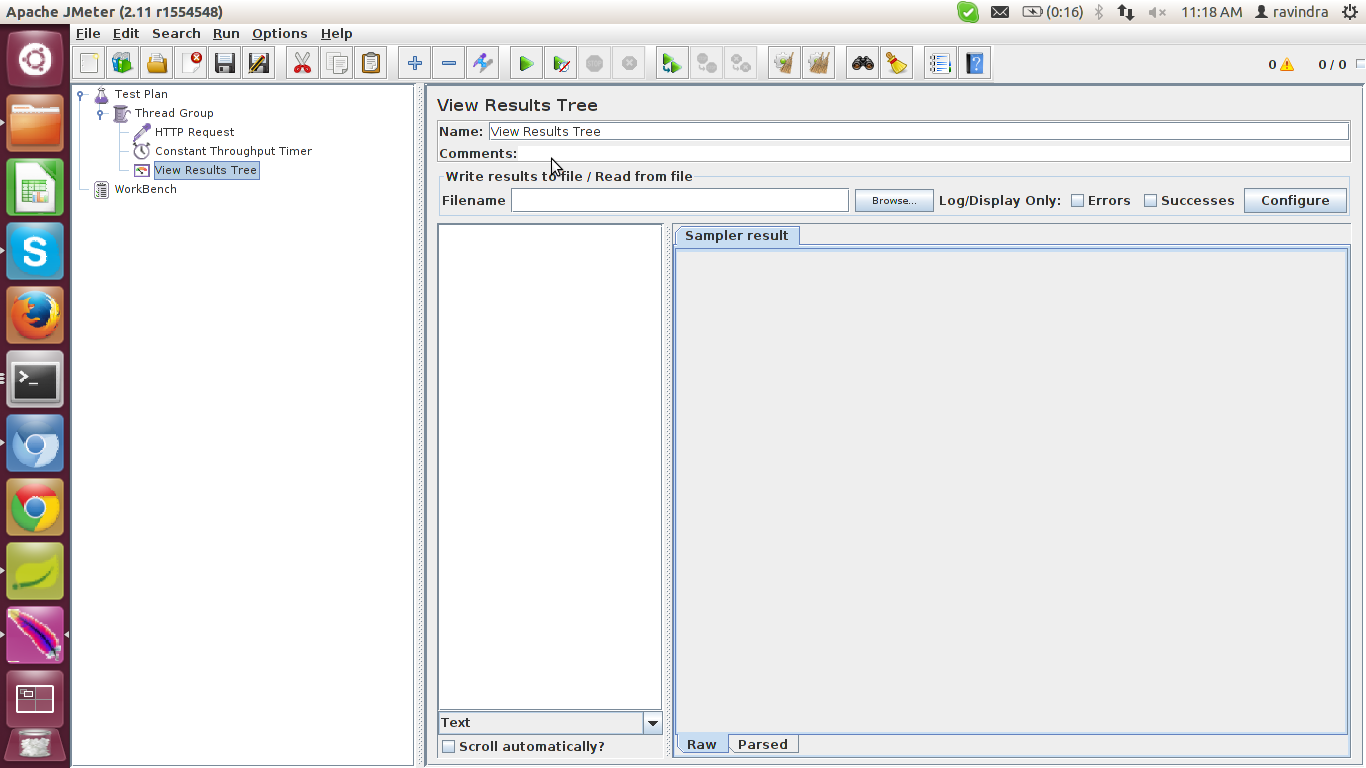The image size is (1366, 768).
Task: Click the Configure button
Action: point(1295,201)
